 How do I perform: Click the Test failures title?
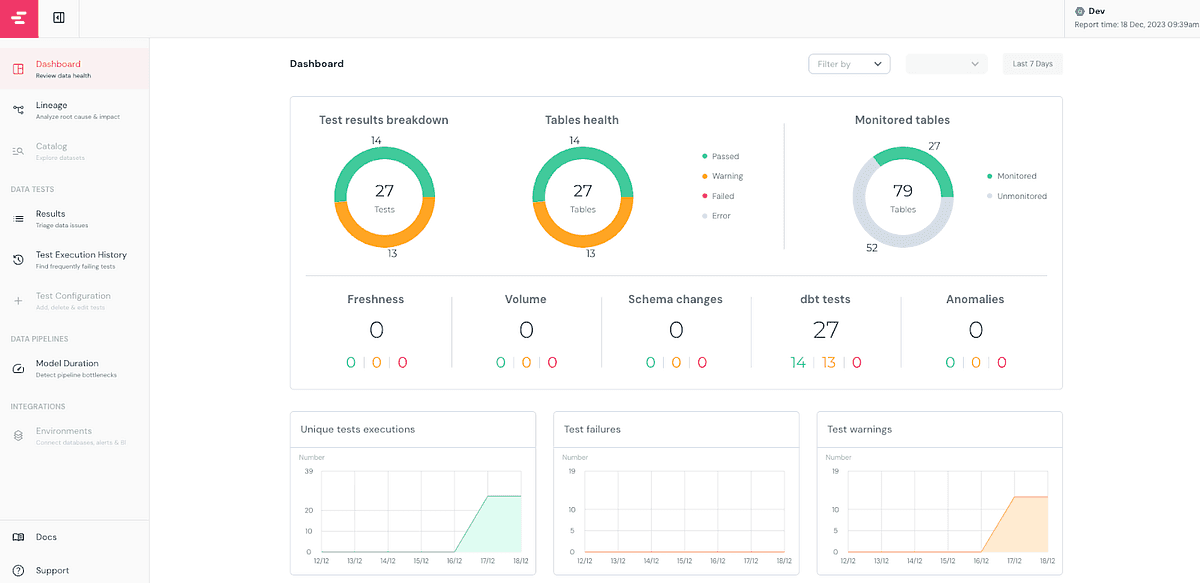point(592,429)
